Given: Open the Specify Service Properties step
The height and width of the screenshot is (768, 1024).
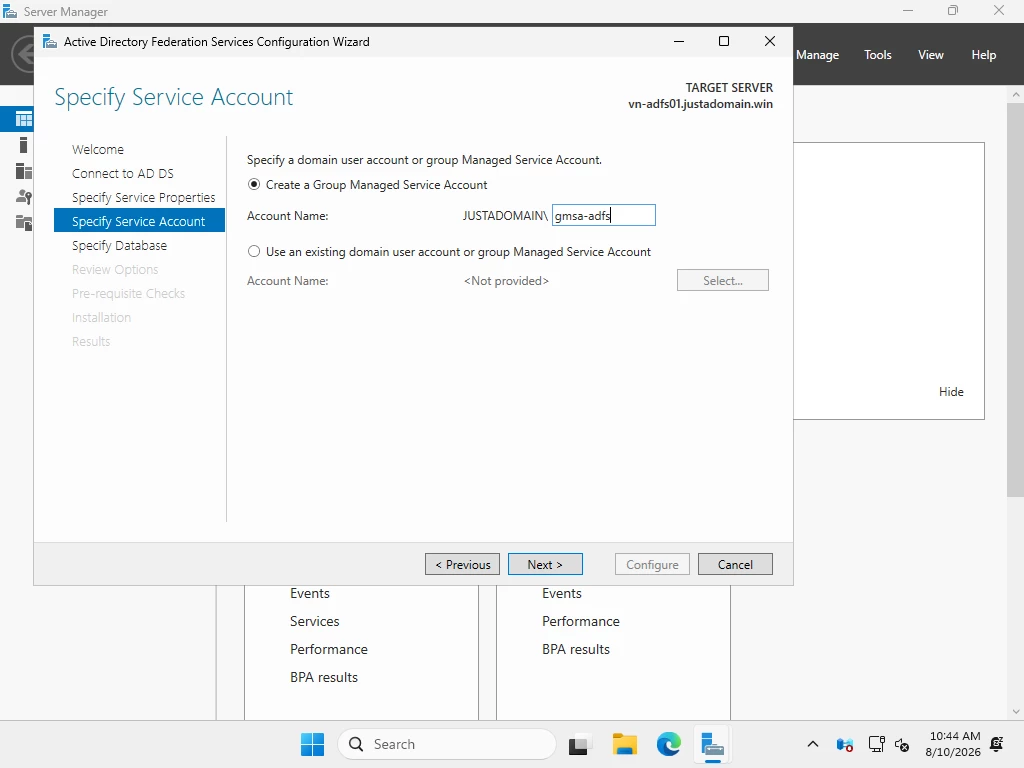Looking at the screenshot, I should [144, 198].
